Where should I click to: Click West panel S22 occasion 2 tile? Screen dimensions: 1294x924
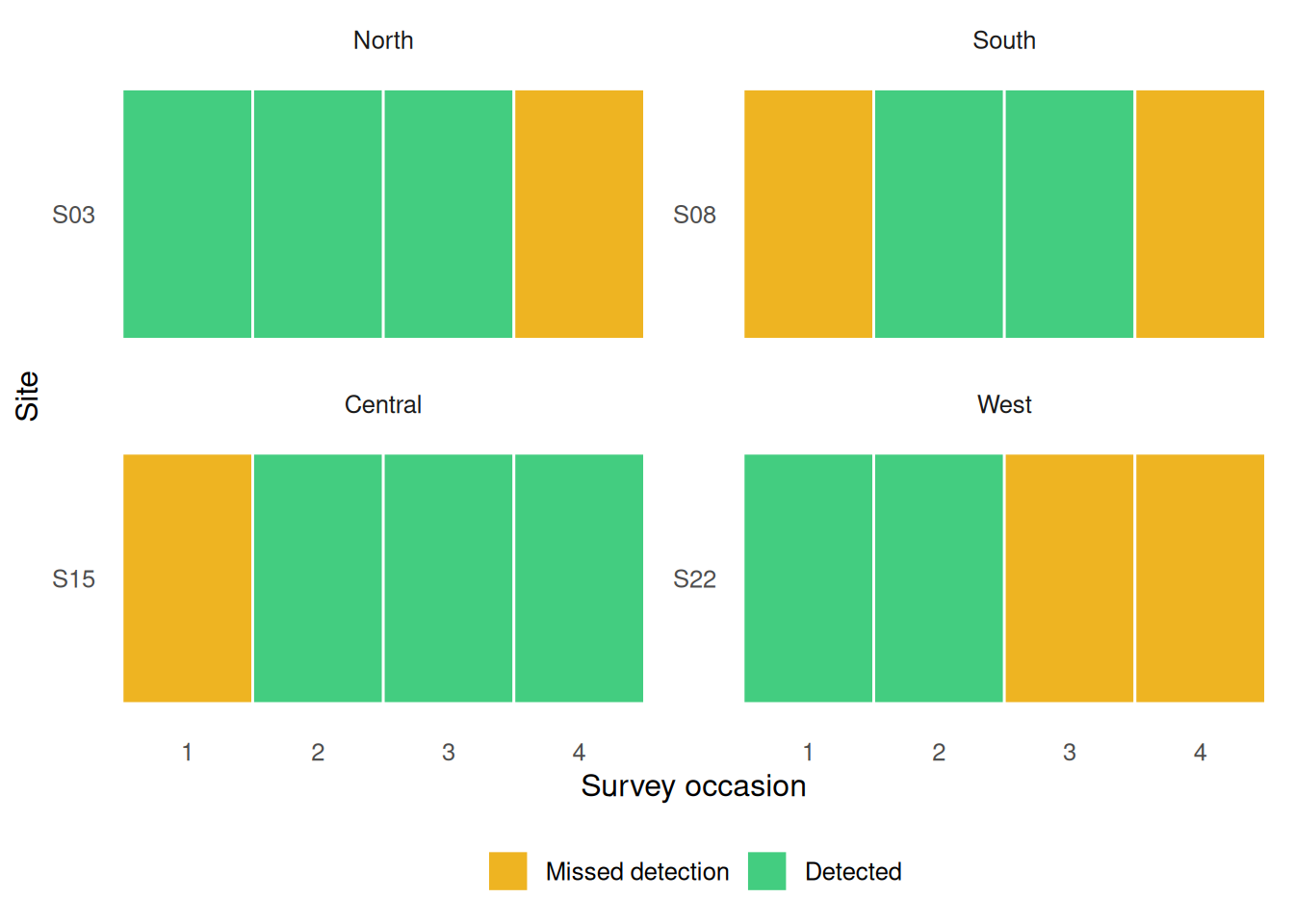point(939,577)
